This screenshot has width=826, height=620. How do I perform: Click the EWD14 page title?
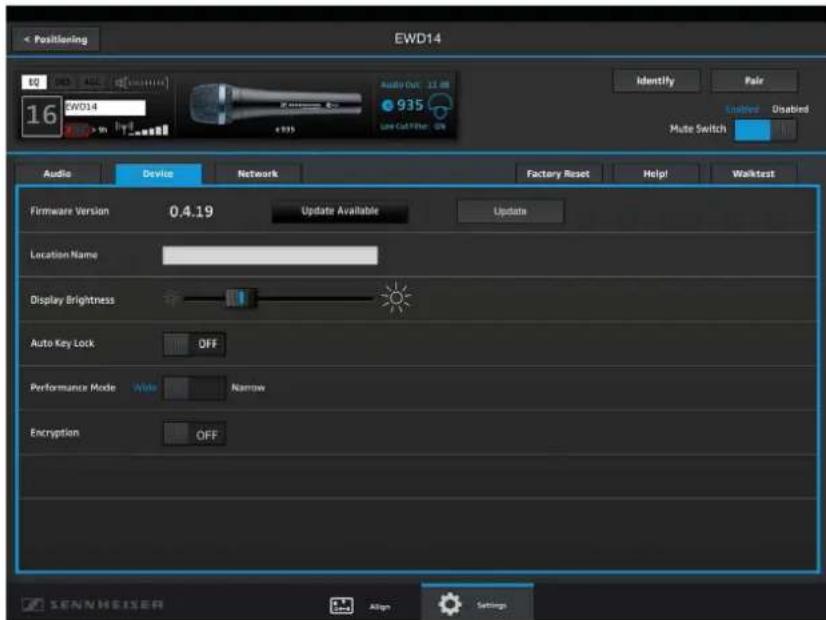418,38
